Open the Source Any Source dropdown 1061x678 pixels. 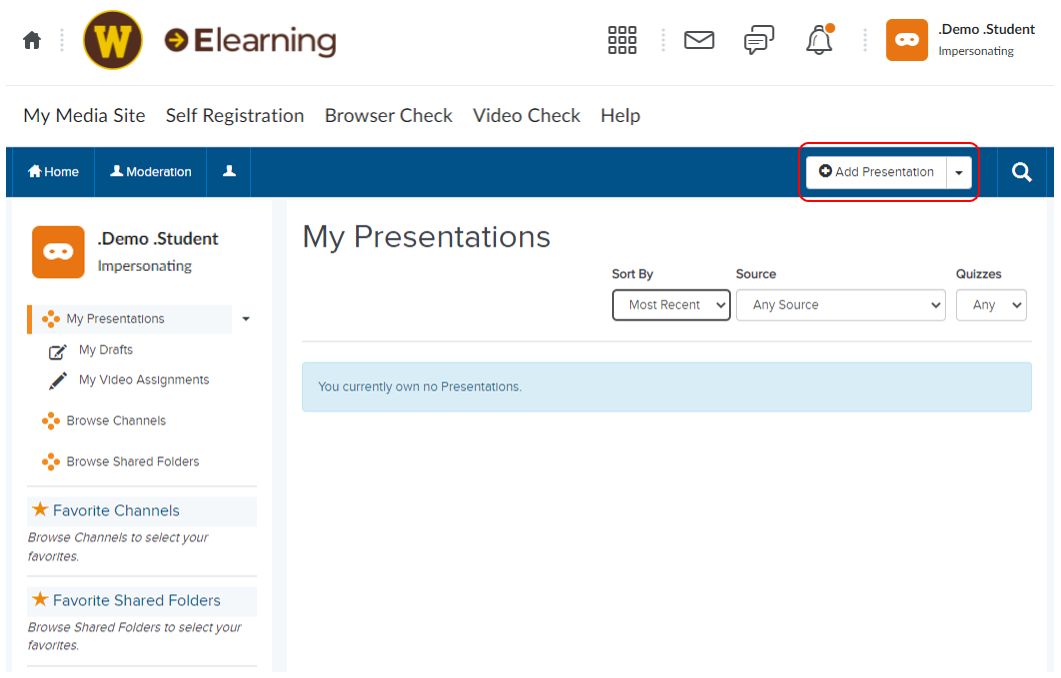click(x=839, y=305)
